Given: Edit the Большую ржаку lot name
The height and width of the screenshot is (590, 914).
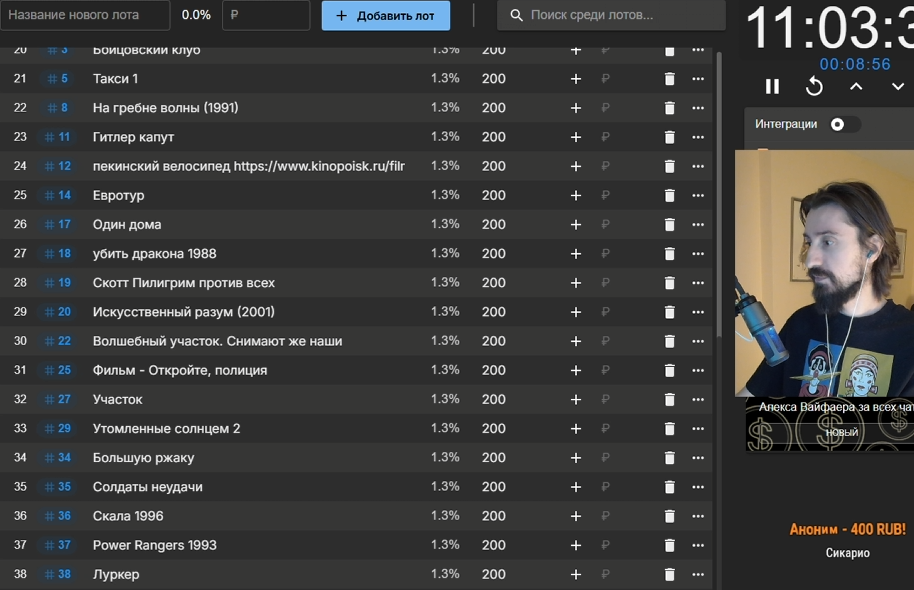Looking at the screenshot, I should point(143,458).
